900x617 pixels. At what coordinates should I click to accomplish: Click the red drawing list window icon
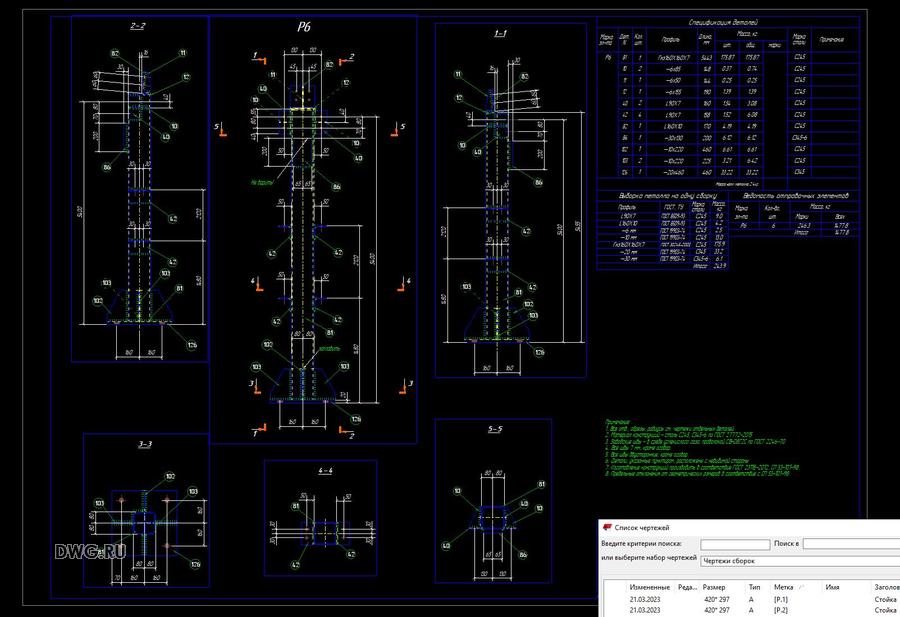tap(606, 527)
